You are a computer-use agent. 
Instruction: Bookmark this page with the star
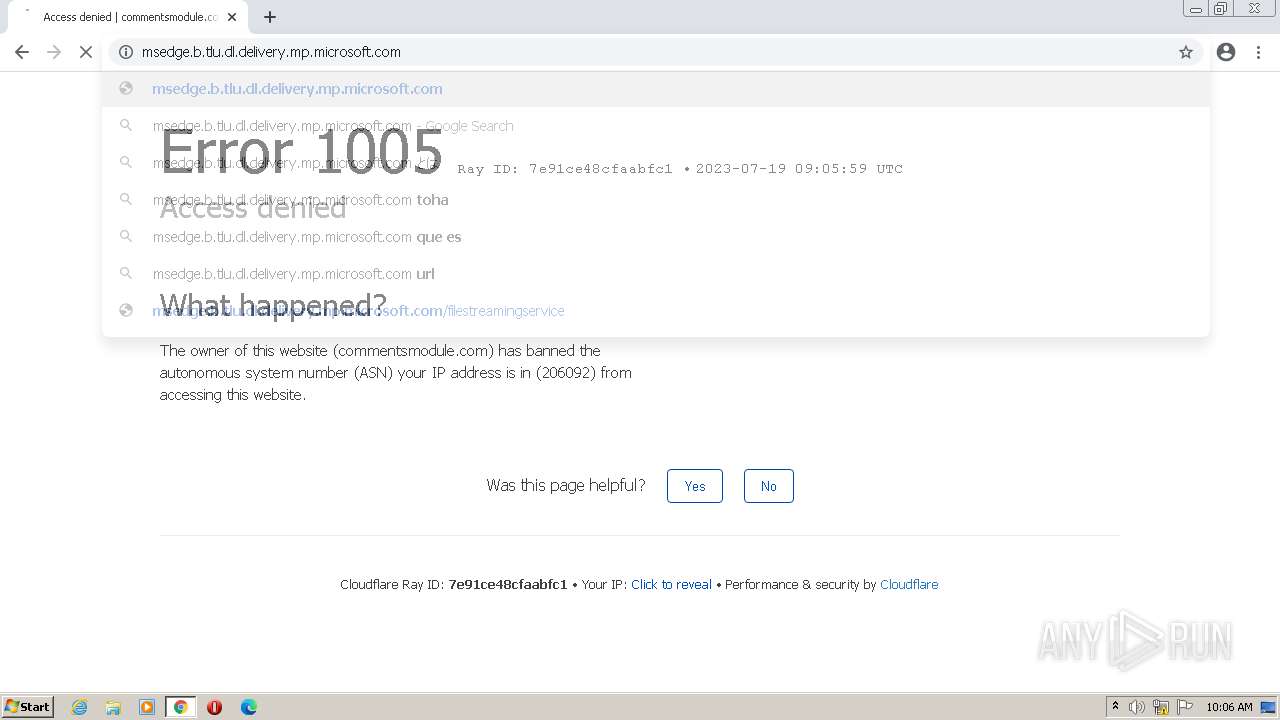pos(1186,52)
